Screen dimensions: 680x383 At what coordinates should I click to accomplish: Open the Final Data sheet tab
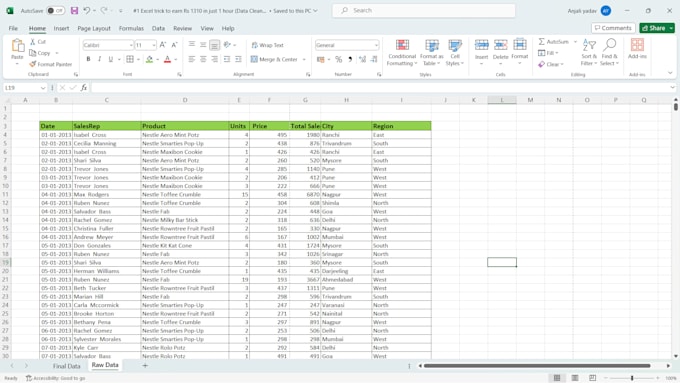click(x=67, y=366)
